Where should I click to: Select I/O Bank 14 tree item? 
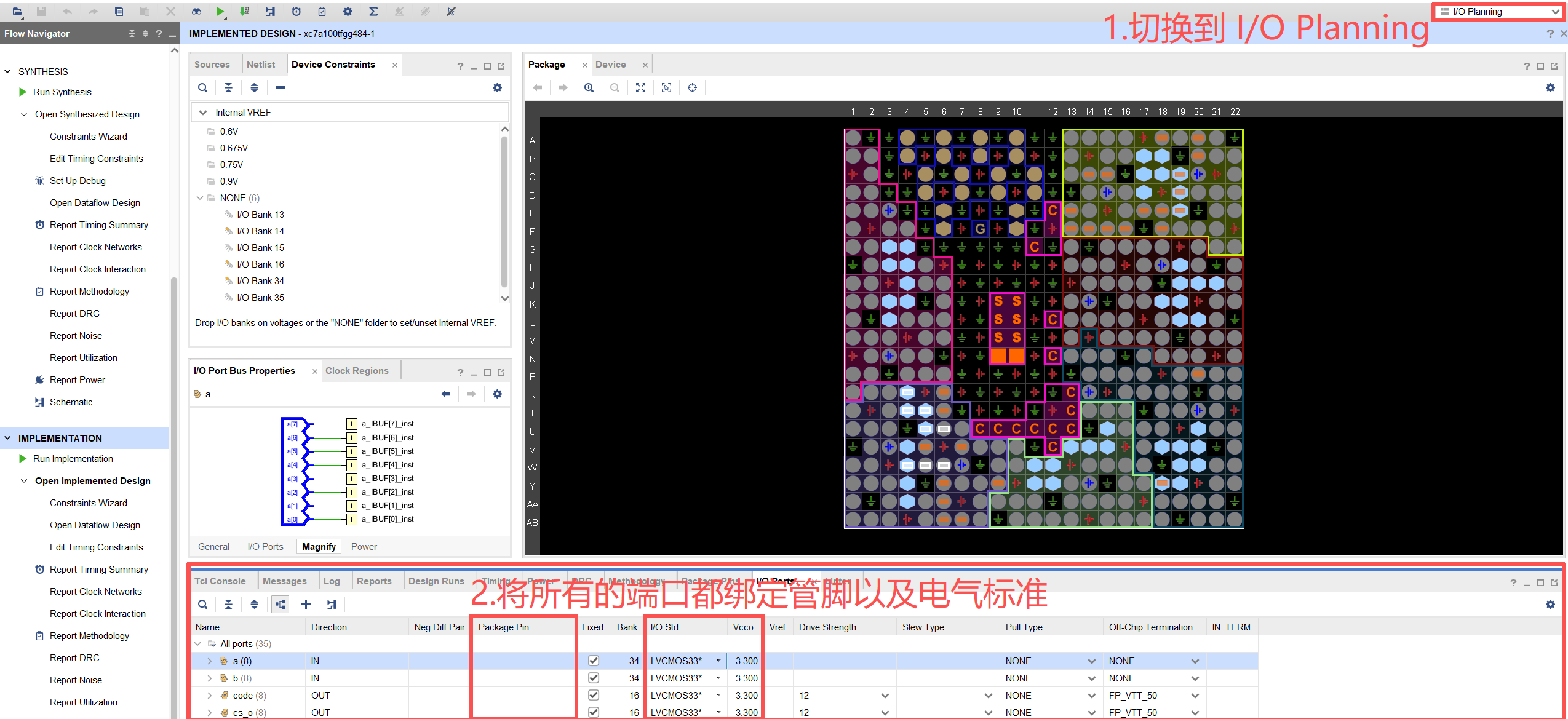[260, 231]
